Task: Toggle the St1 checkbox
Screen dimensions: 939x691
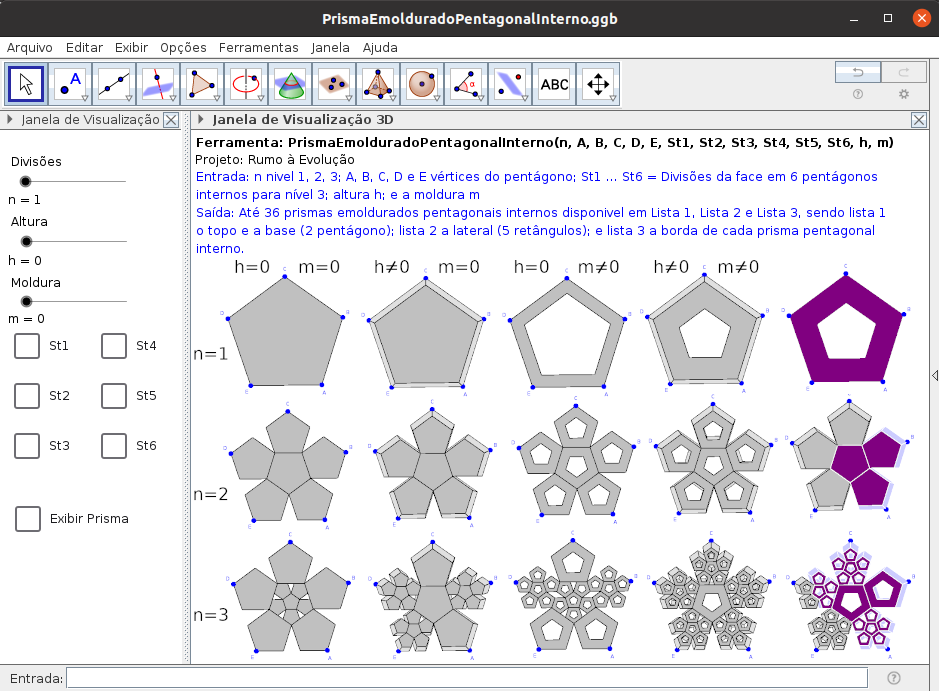Action: pyautogui.click(x=27, y=346)
